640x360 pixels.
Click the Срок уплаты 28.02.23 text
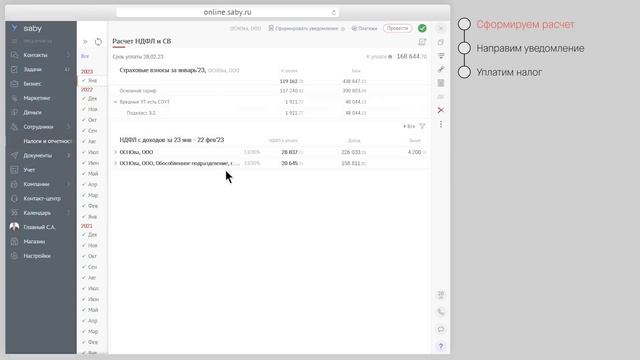138,57
